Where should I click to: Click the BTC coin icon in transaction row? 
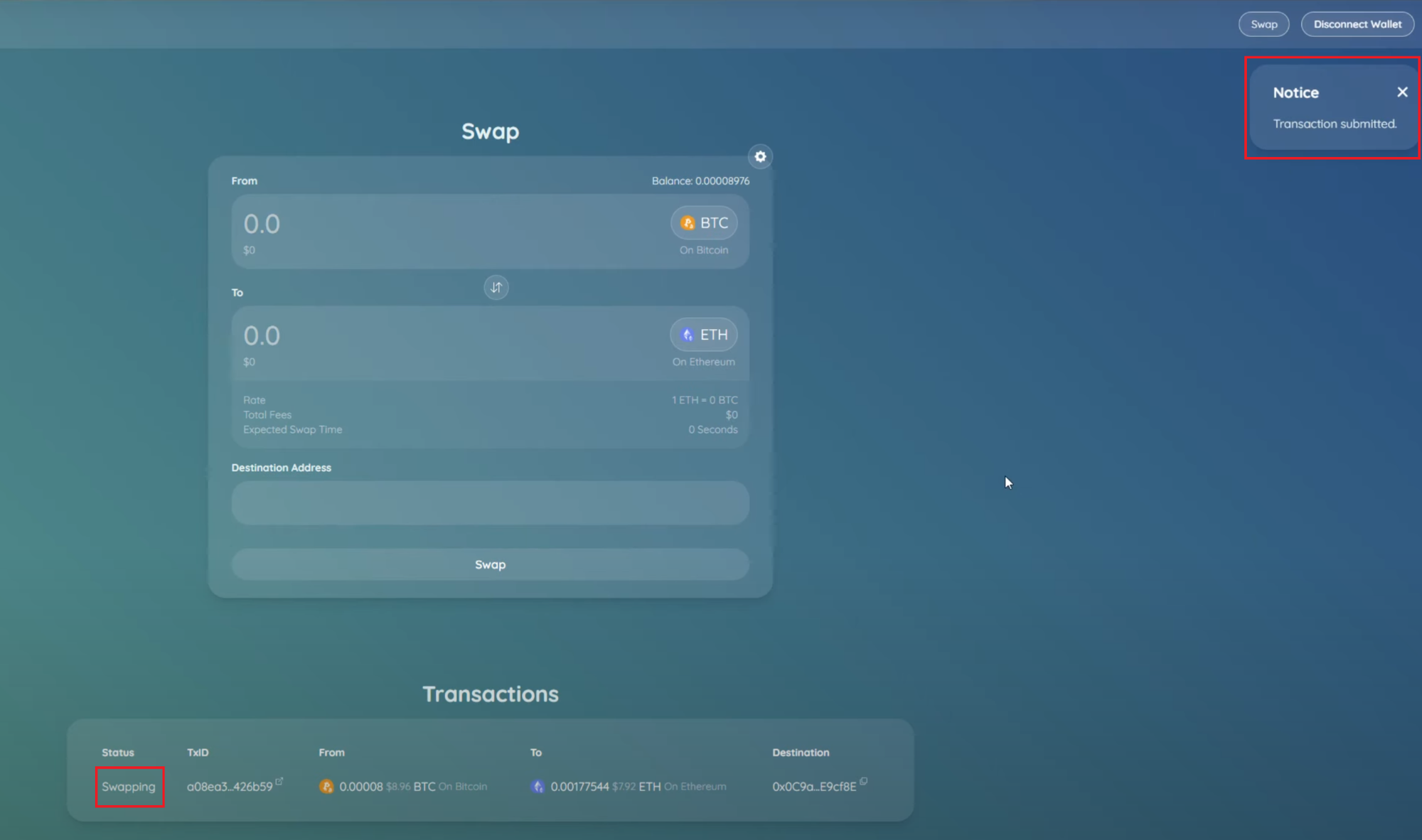(326, 787)
